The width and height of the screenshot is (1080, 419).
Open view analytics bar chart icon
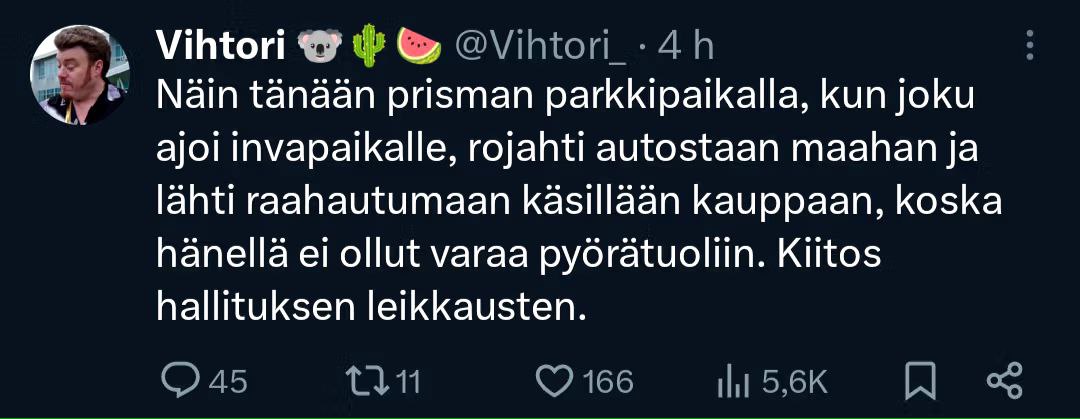pos(734,382)
